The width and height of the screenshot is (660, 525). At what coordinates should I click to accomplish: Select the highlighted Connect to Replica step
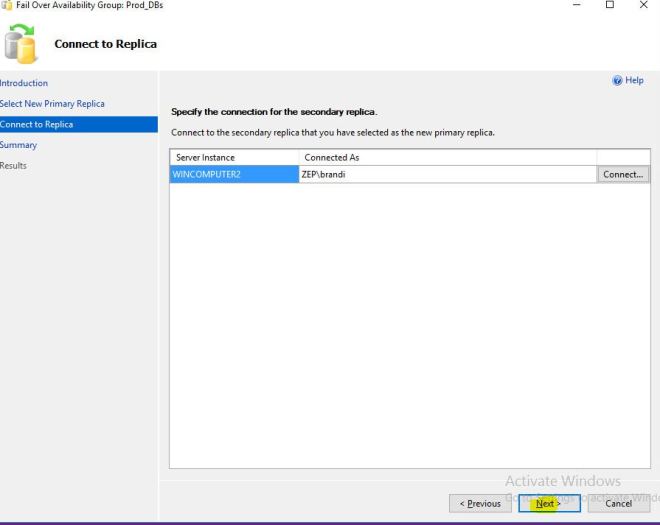tap(36, 125)
